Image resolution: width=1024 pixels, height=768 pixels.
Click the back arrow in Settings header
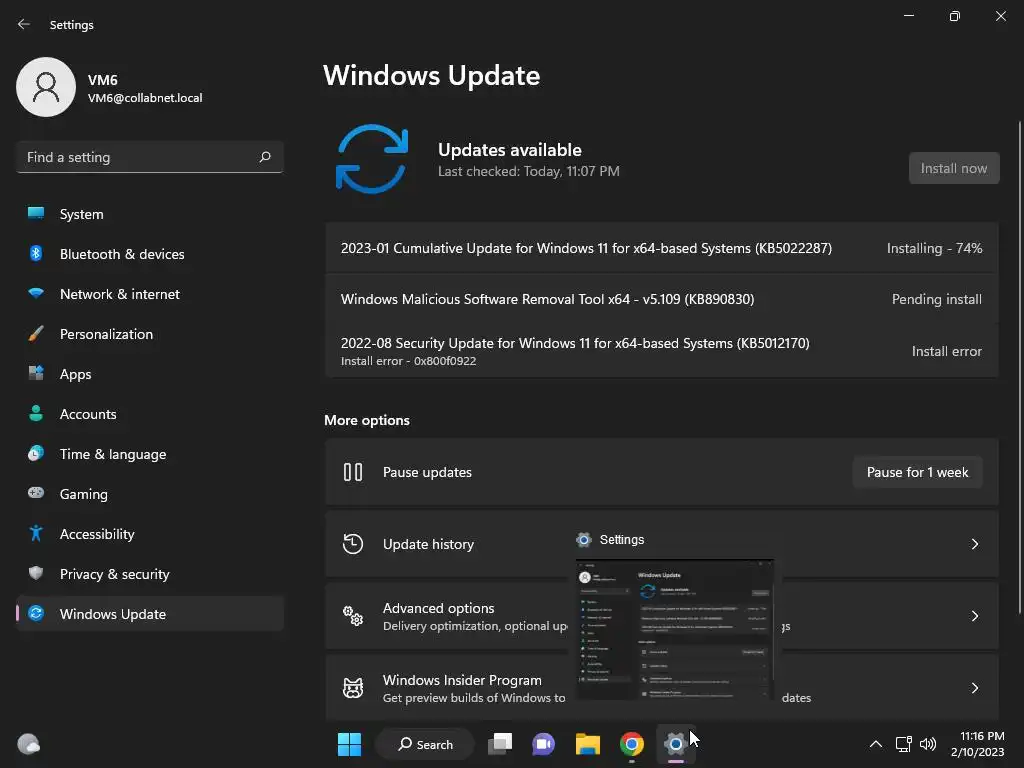24,24
